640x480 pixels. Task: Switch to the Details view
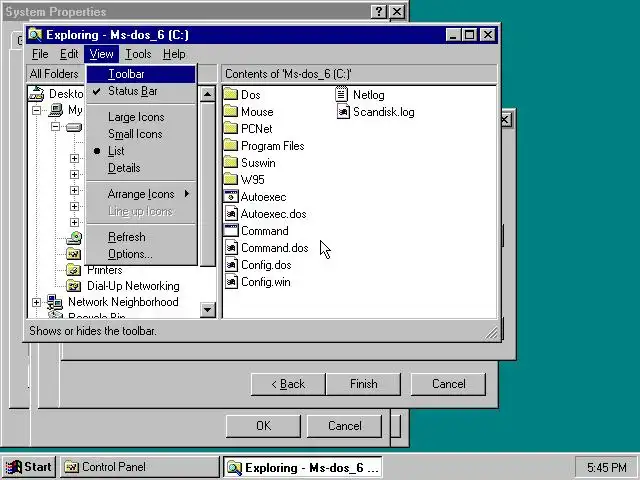[141, 168]
